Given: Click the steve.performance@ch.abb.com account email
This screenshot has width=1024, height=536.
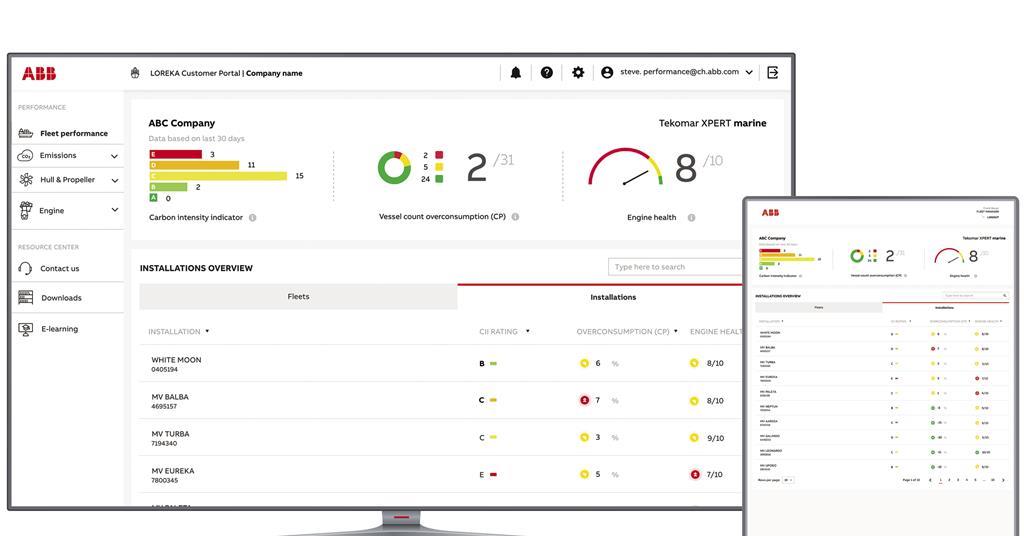Looking at the screenshot, I should [x=679, y=72].
